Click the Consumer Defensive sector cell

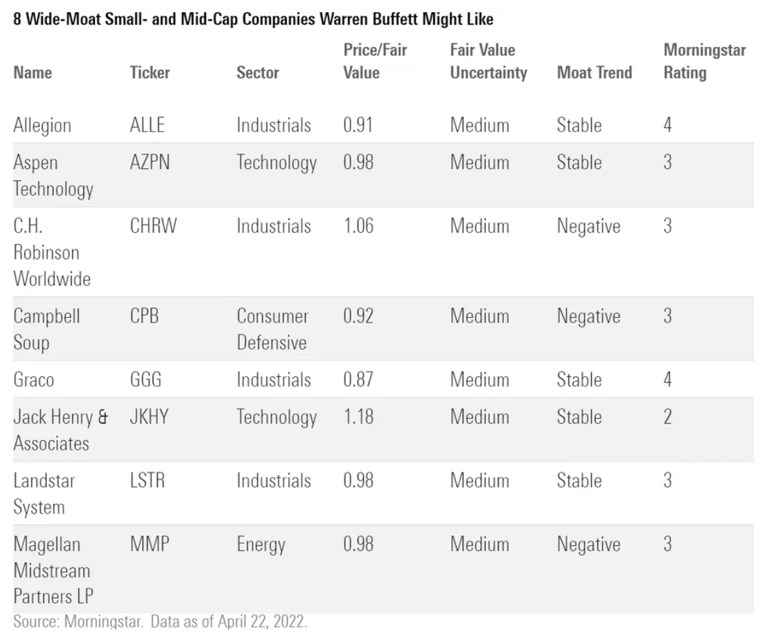[273, 329]
